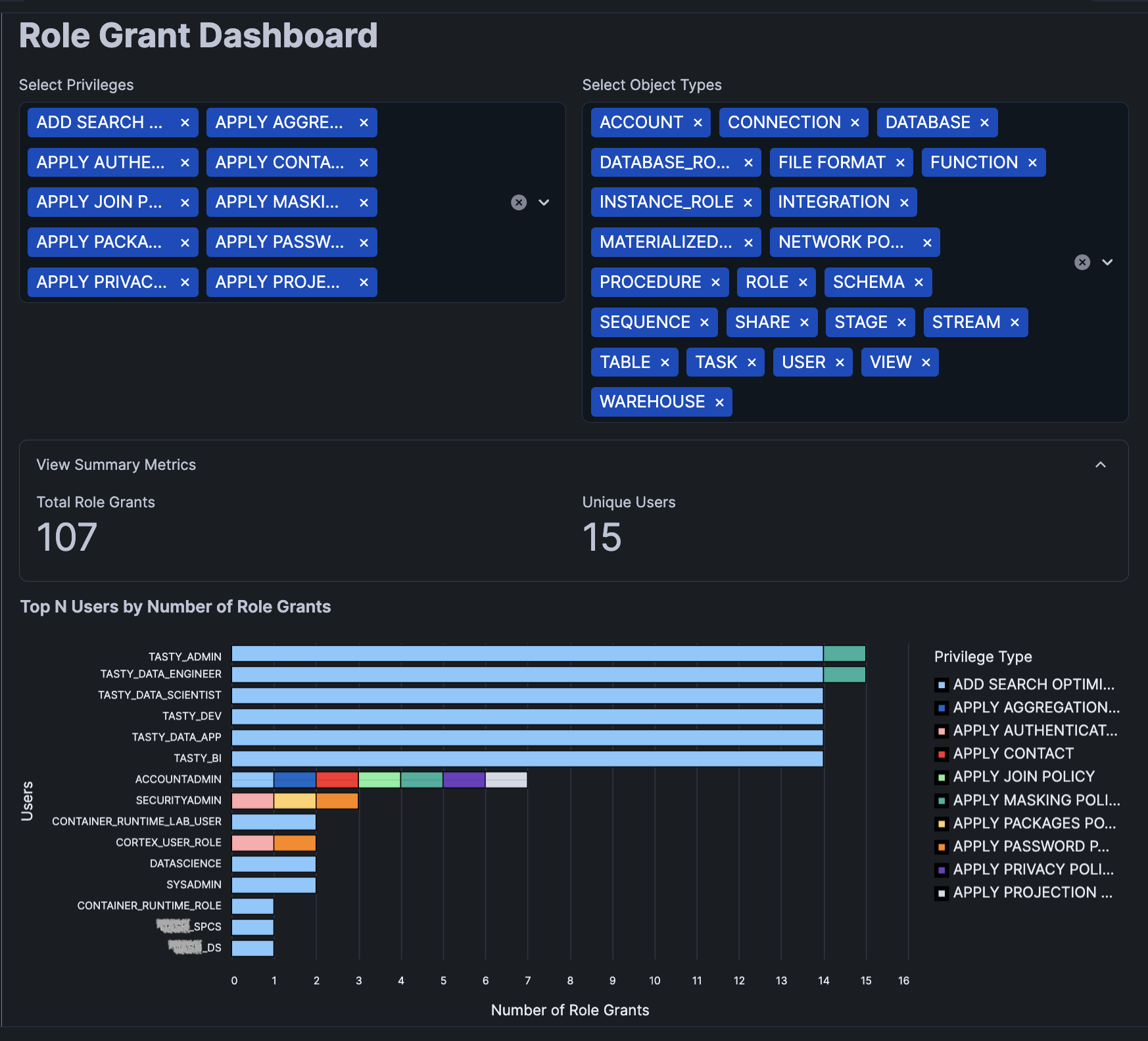The image size is (1148, 1041).
Task: Open the Select Object Types dropdown
Action: tap(1107, 262)
